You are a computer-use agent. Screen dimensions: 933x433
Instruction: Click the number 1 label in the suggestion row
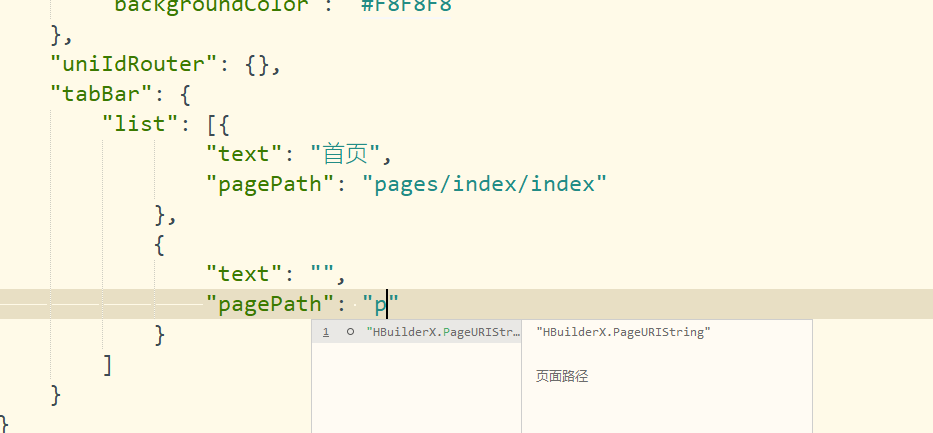tap(326, 332)
